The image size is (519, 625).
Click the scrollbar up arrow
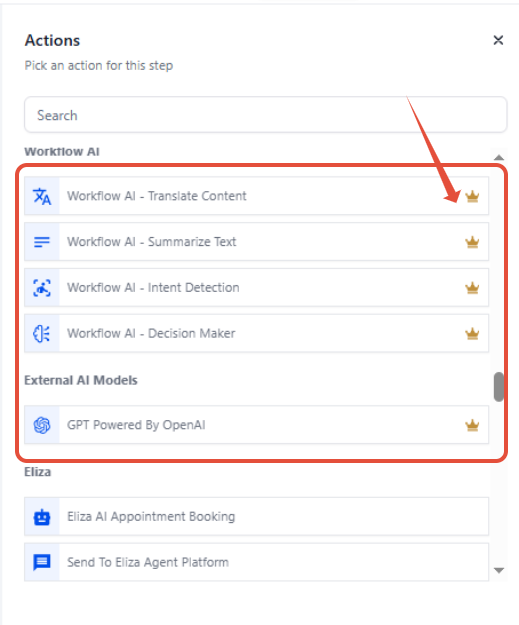[x=499, y=157]
